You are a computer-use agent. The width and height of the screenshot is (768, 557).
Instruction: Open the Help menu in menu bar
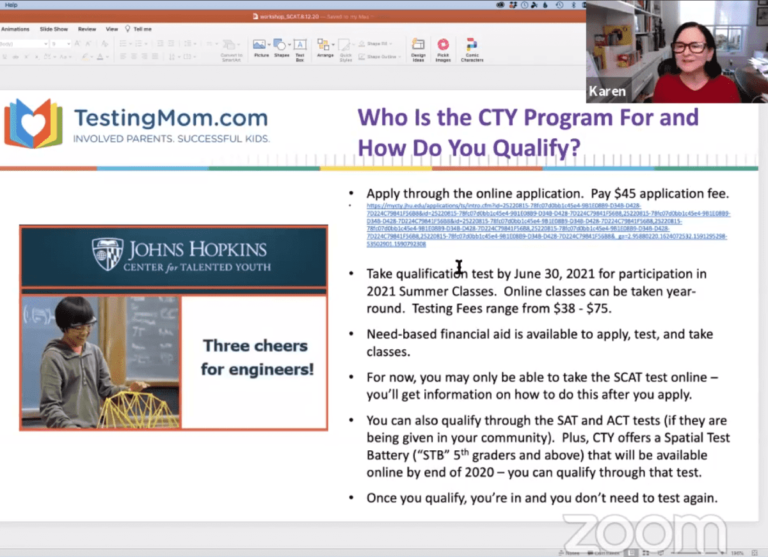10,4
